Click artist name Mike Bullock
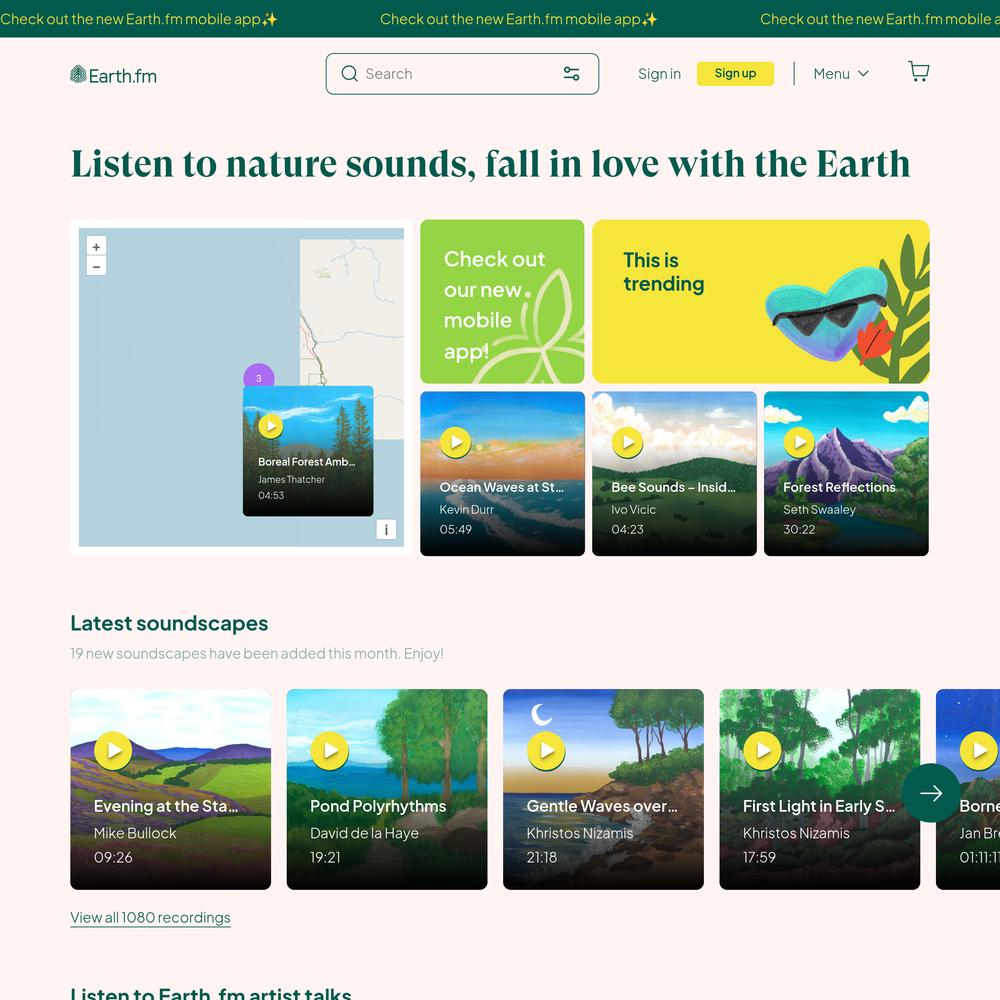This screenshot has height=1000, width=1000. [x=135, y=833]
